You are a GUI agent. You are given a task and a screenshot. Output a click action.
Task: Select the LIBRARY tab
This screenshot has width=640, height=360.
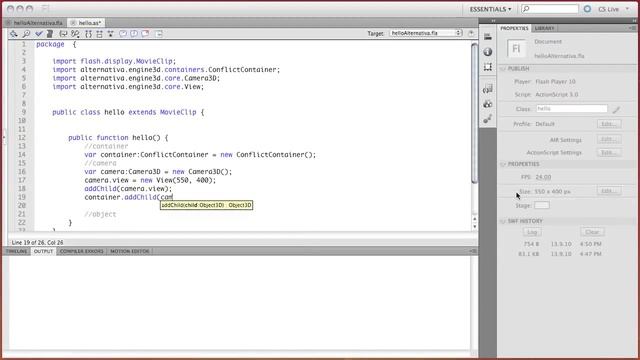(x=544, y=28)
